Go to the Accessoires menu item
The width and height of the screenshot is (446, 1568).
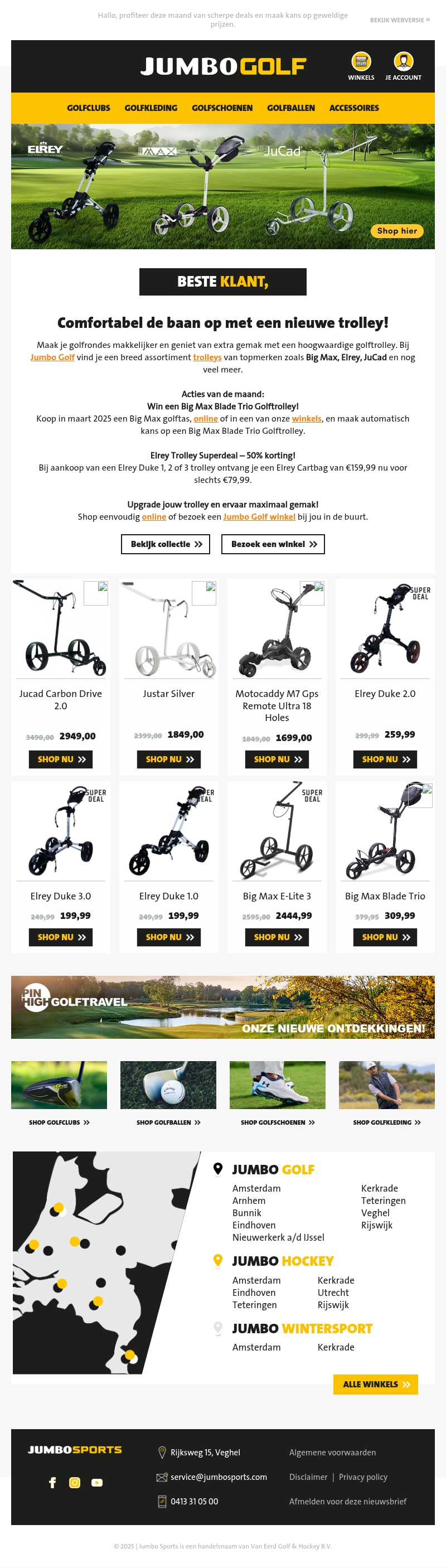coord(354,108)
